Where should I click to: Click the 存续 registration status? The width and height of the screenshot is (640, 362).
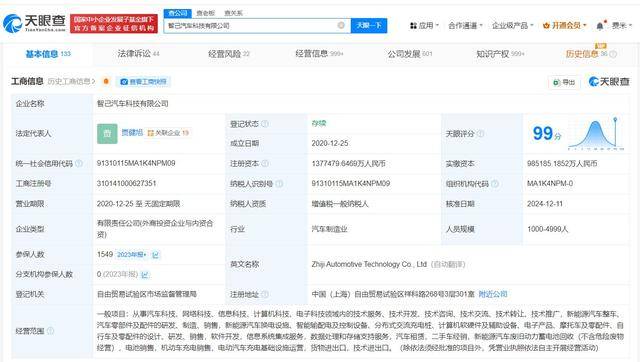coord(319,123)
